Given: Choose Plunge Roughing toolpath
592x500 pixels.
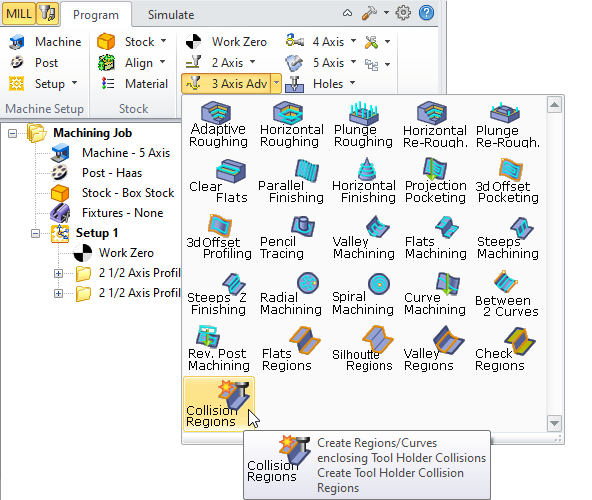Looking at the screenshot, I should point(363,124).
